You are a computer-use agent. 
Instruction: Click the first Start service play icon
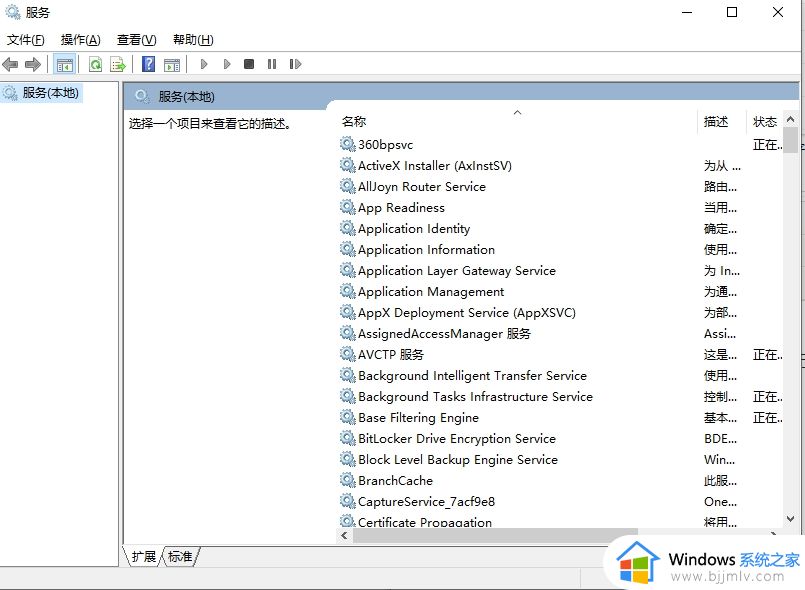click(x=204, y=64)
